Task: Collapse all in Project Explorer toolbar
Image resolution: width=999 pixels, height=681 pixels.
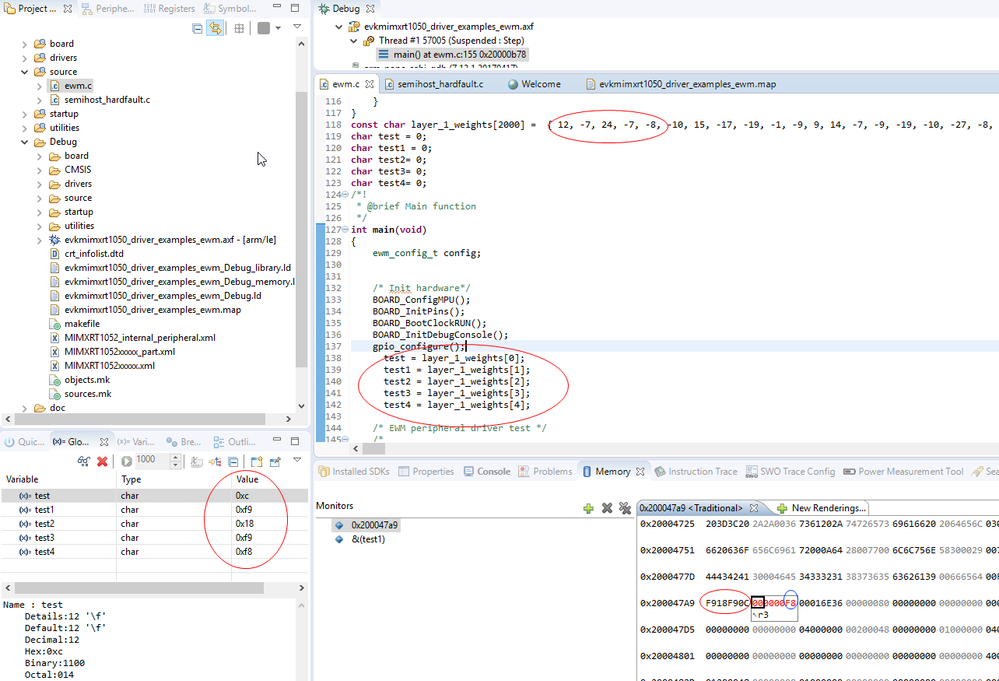Action: [198, 28]
